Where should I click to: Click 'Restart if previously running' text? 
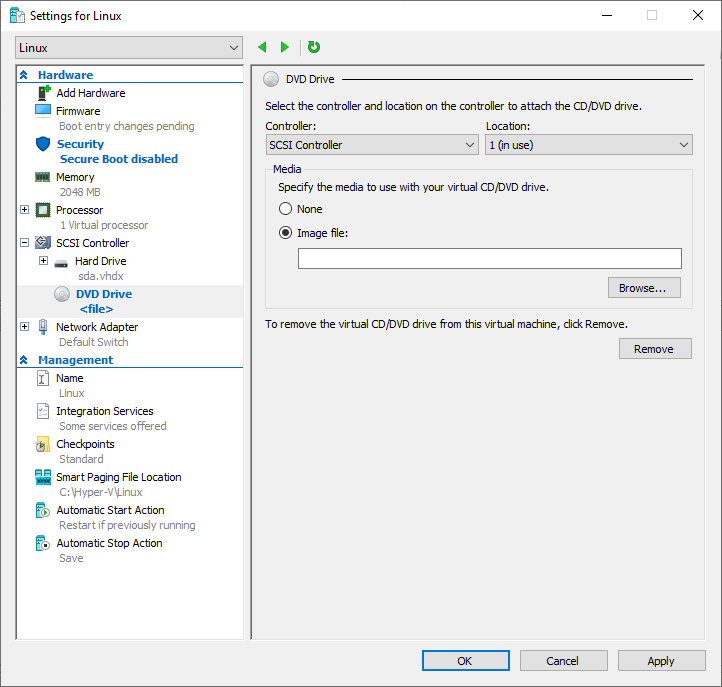[127, 525]
